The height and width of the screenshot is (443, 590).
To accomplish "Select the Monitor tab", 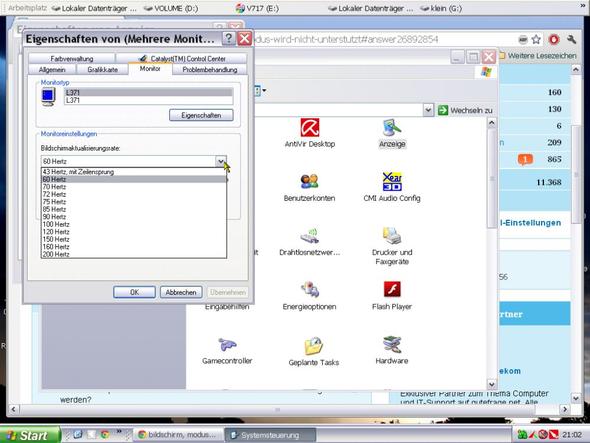I will (x=150, y=69).
